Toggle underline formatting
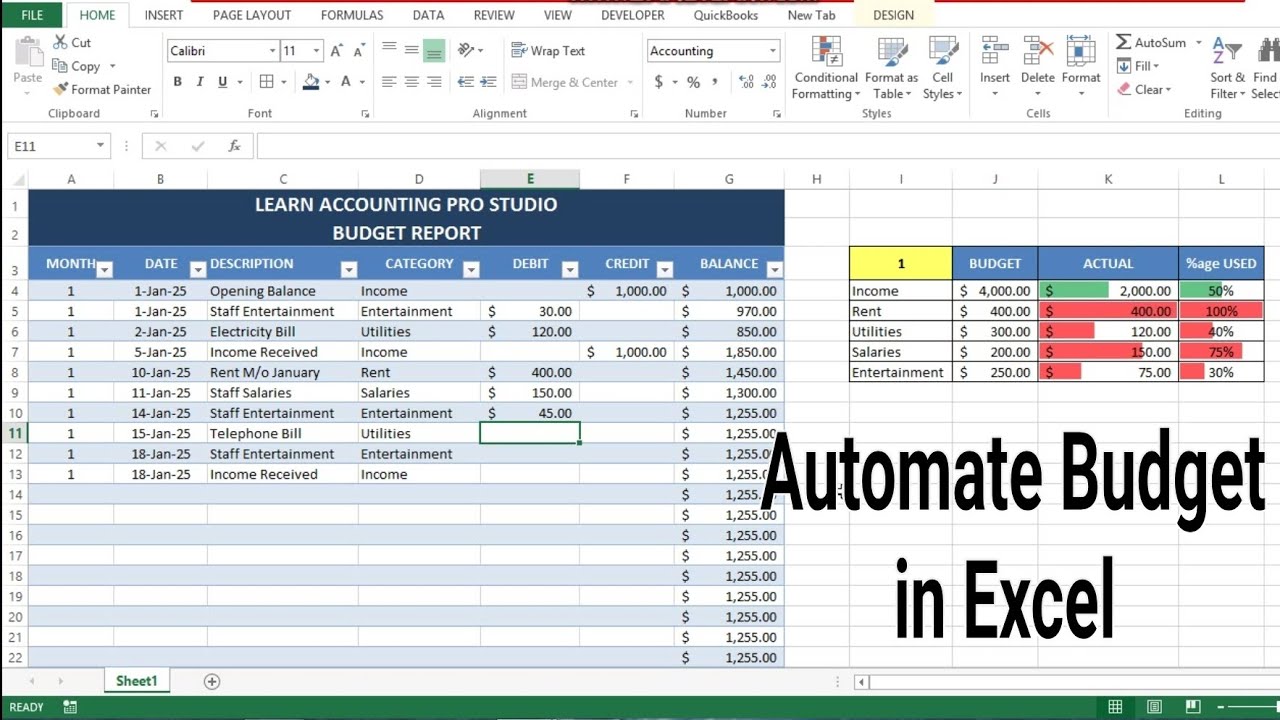 (x=222, y=82)
